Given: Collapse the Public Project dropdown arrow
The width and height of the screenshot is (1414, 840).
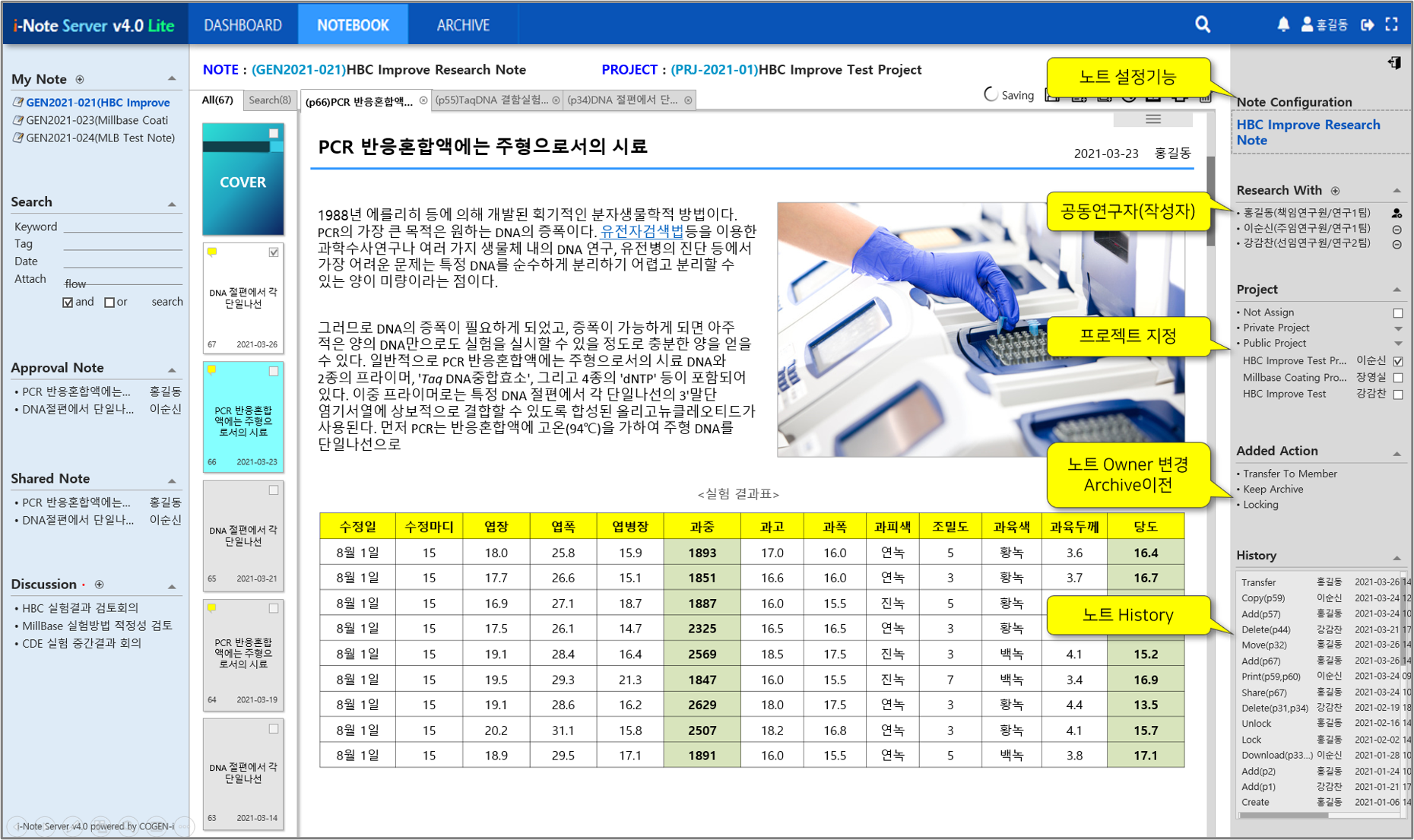Looking at the screenshot, I should click(x=1397, y=344).
